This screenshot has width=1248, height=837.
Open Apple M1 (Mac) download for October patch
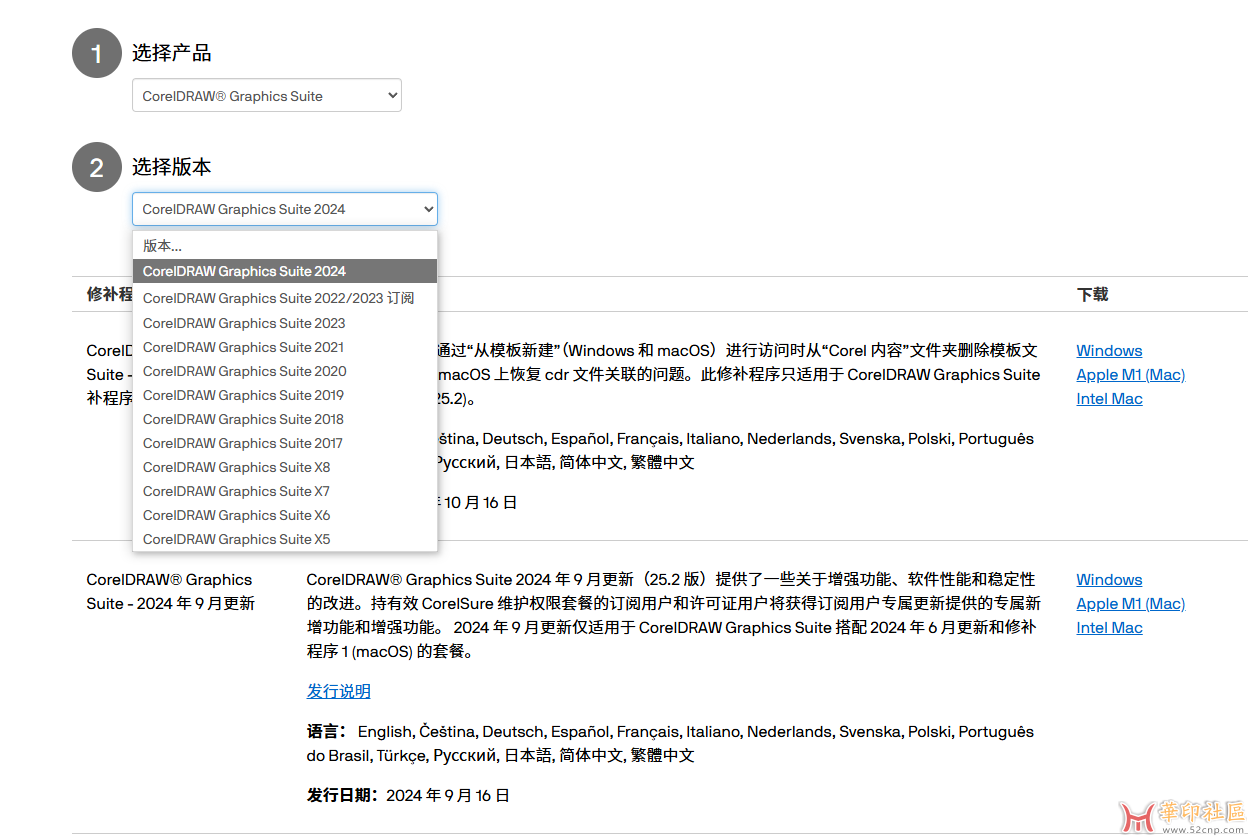point(1130,375)
